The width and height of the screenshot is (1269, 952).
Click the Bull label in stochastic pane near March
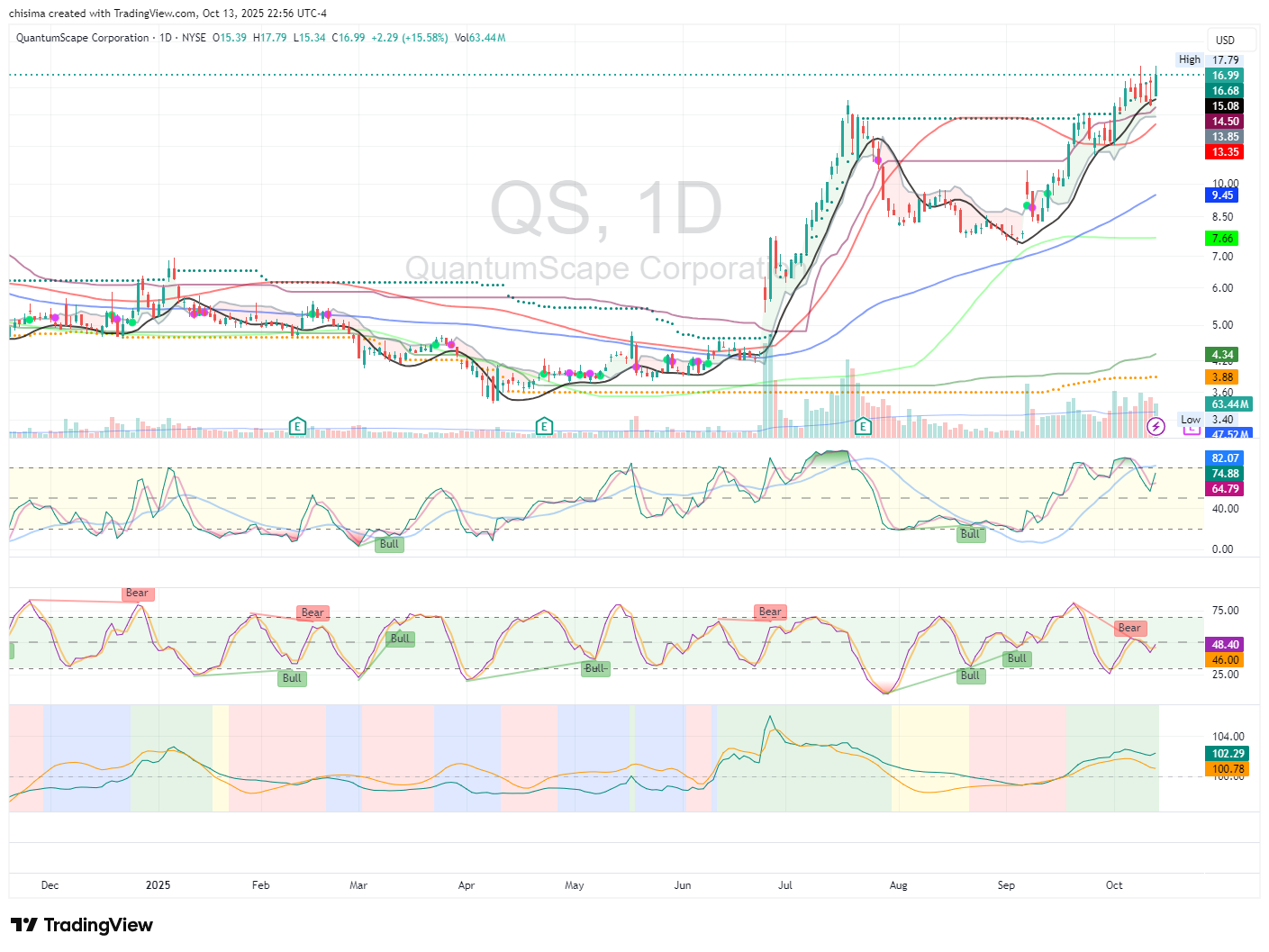[x=389, y=544]
